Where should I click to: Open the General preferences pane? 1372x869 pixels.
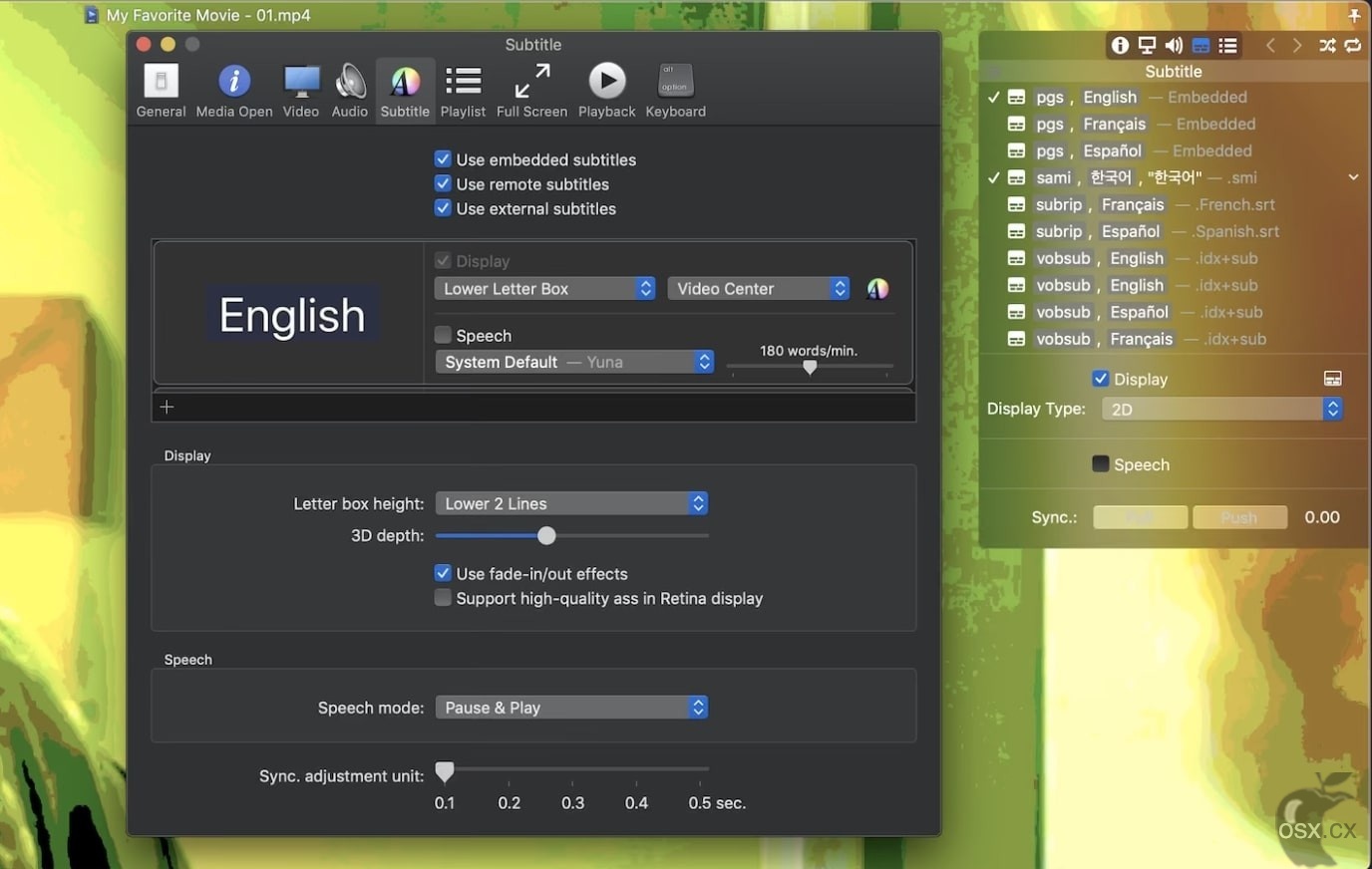(161, 91)
